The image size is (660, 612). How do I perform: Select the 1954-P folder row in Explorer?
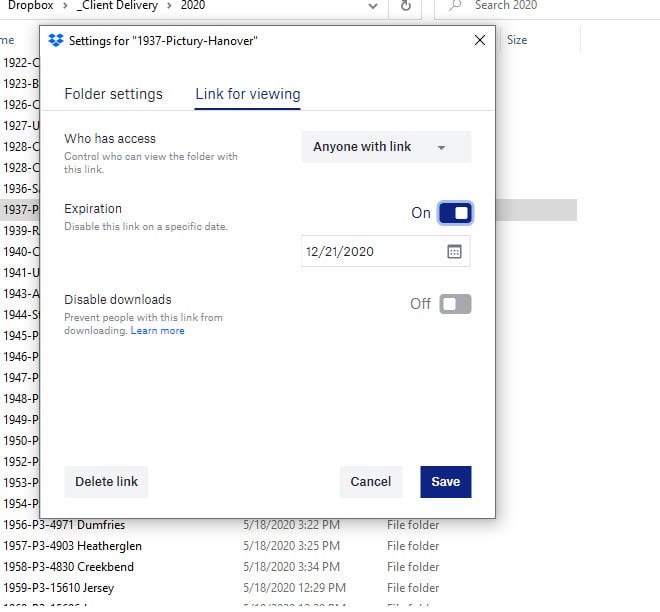point(20,503)
